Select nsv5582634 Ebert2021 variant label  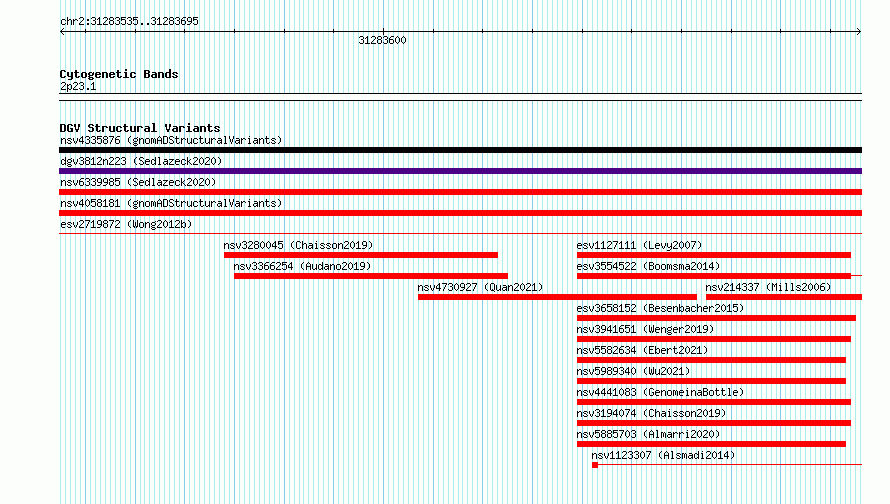tap(642, 350)
